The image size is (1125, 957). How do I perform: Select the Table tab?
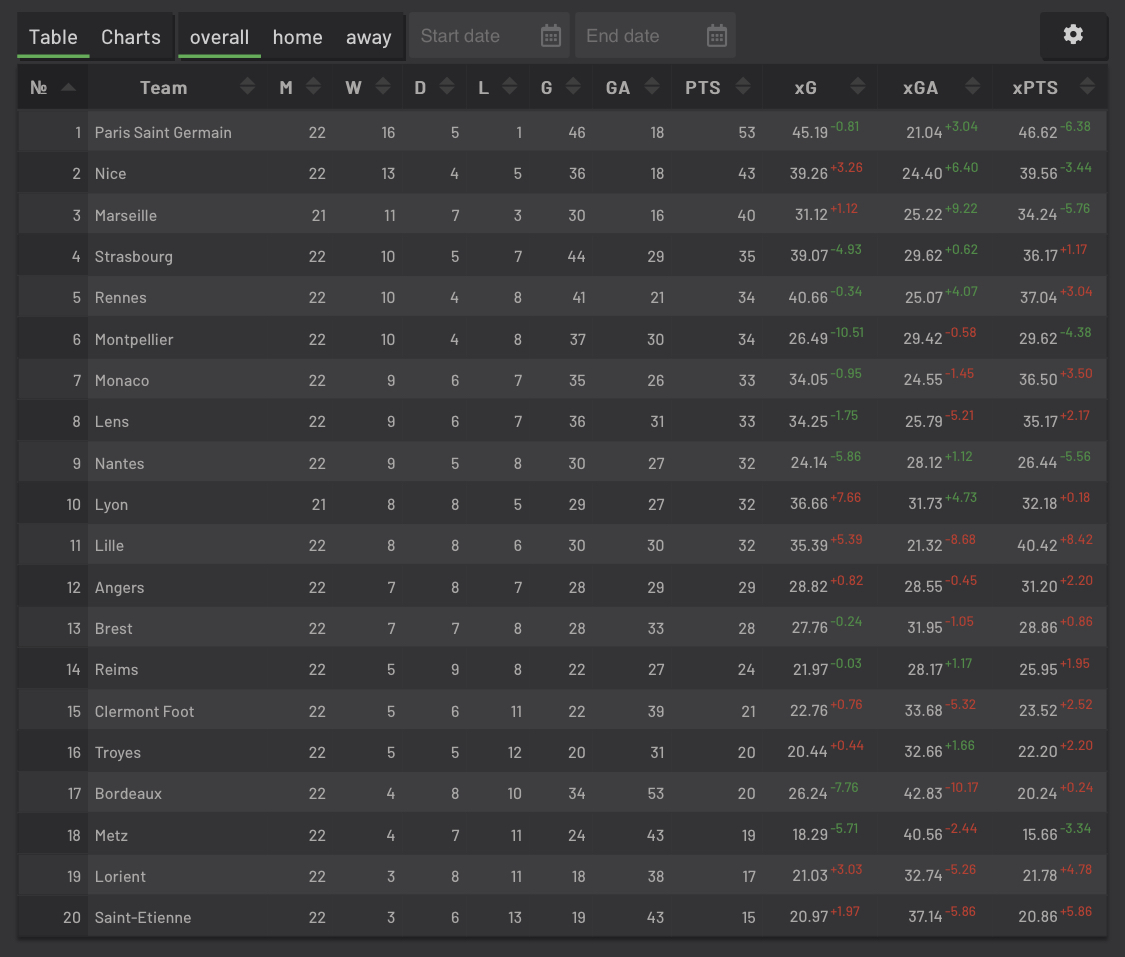coord(53,37)
